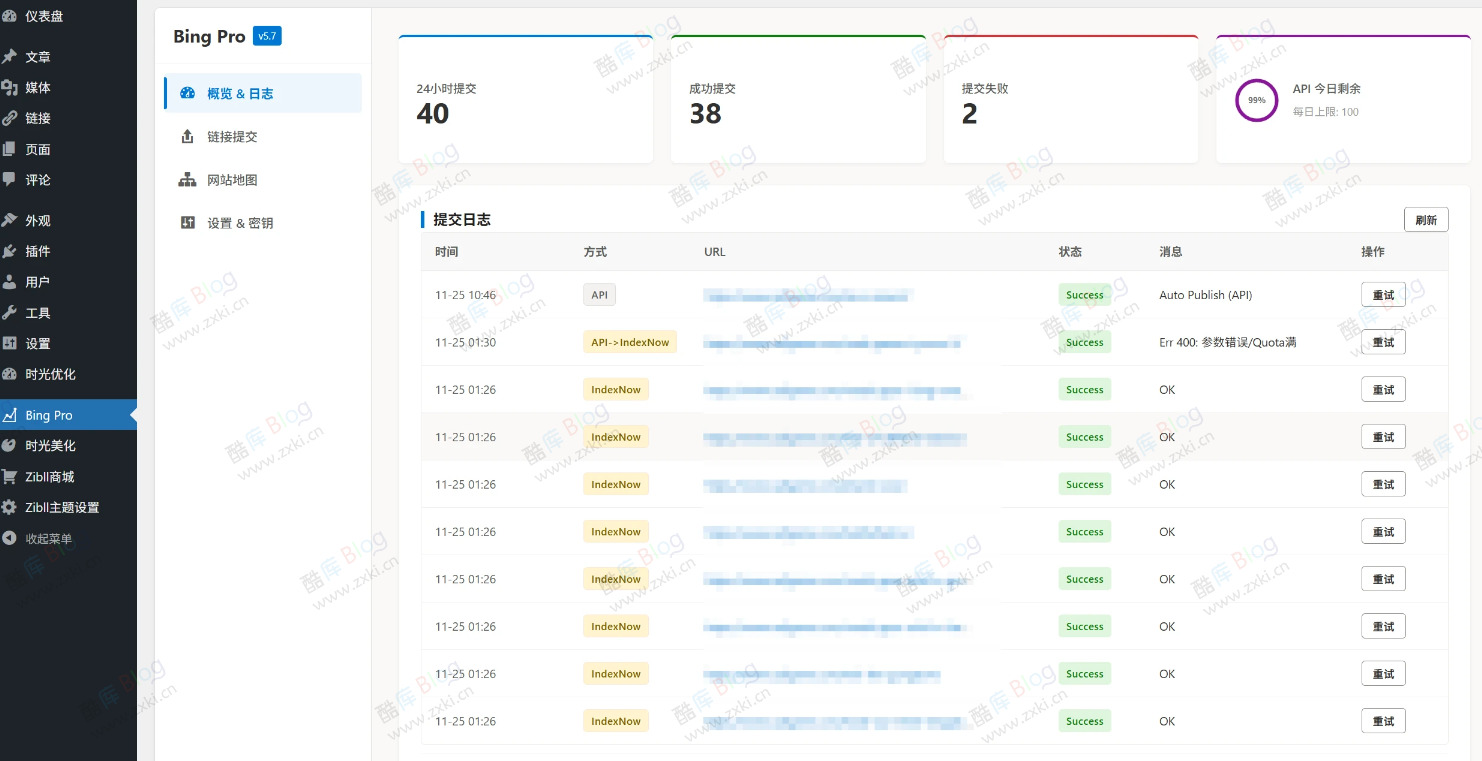This screenshot has width=1482, height=761.
Task: Open the 概览 & 日志 gauge icon
Action: click(188, 92)
